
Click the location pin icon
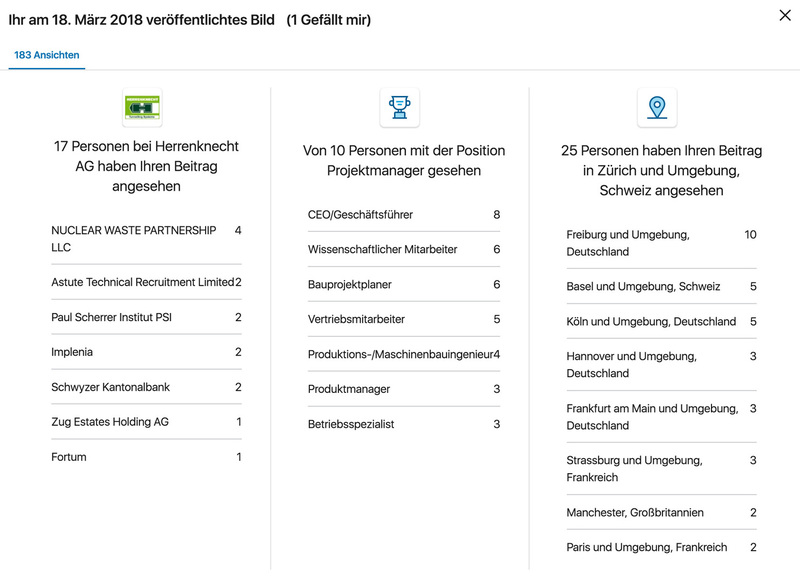(x=656, y=107)
